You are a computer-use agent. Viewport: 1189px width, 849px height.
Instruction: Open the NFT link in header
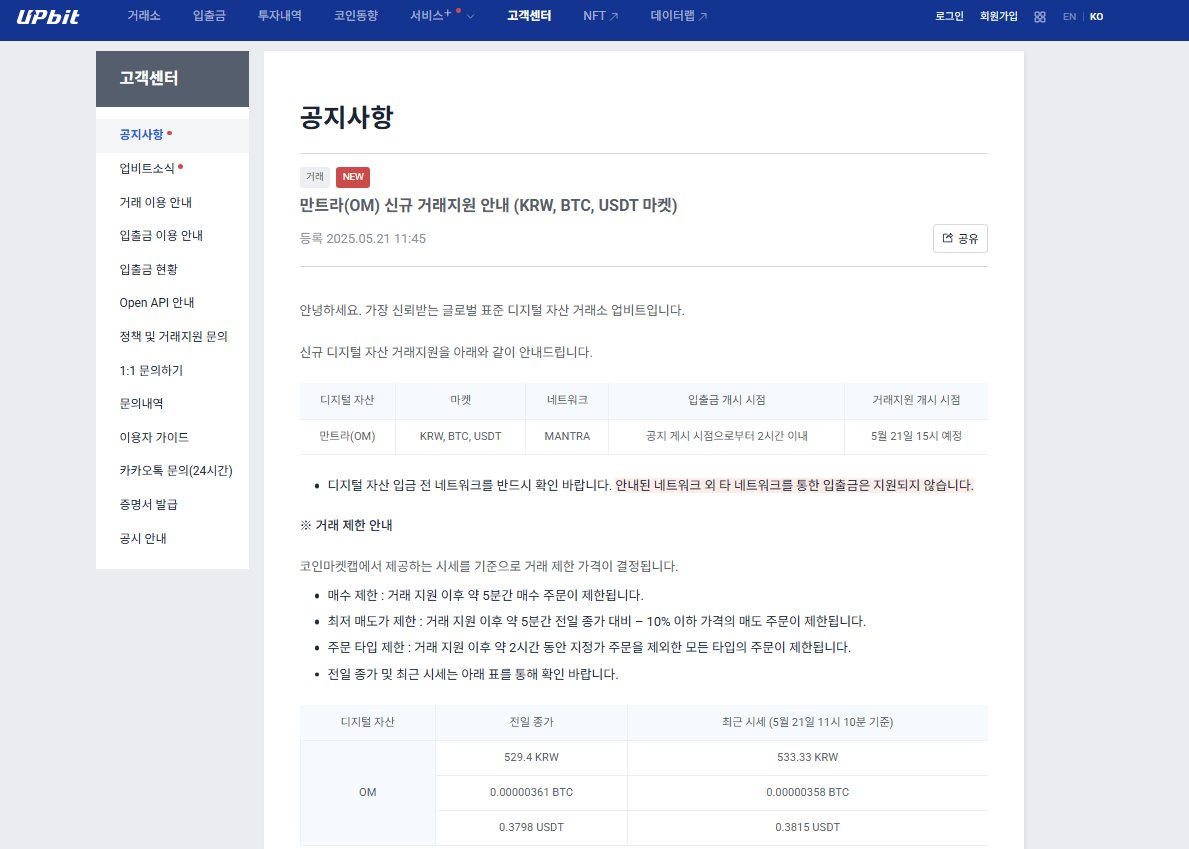pos(594,16)
